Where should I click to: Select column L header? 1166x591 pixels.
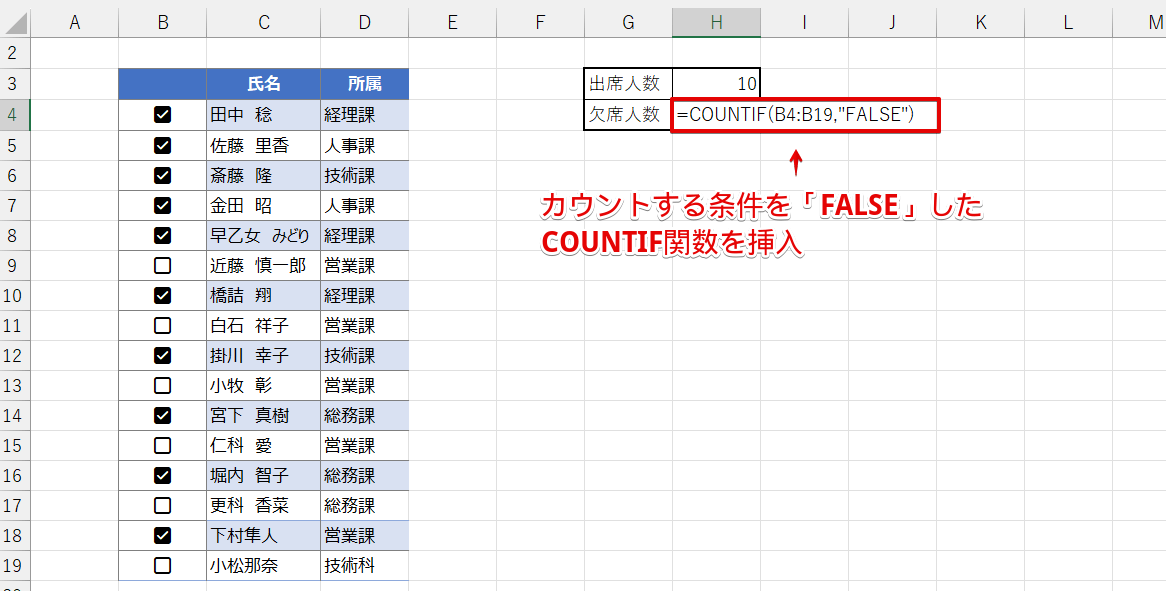(1068, 23)
